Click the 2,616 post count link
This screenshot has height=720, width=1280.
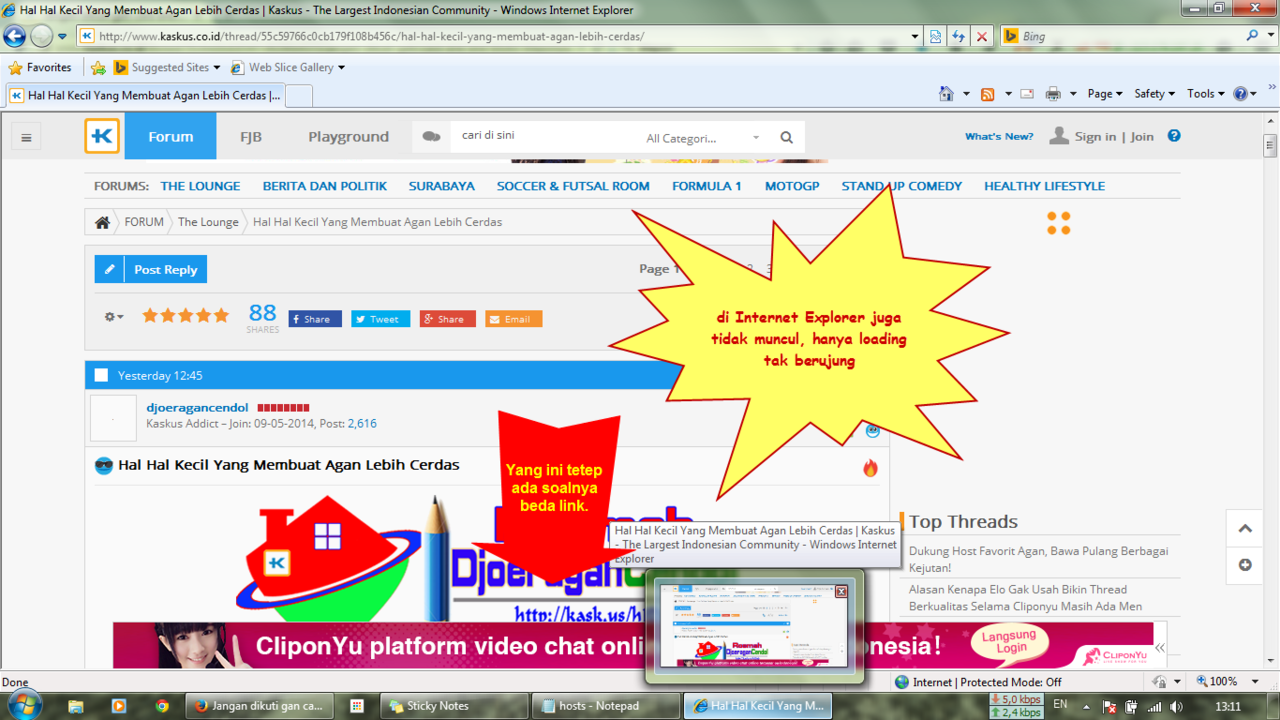coord(362,424)
